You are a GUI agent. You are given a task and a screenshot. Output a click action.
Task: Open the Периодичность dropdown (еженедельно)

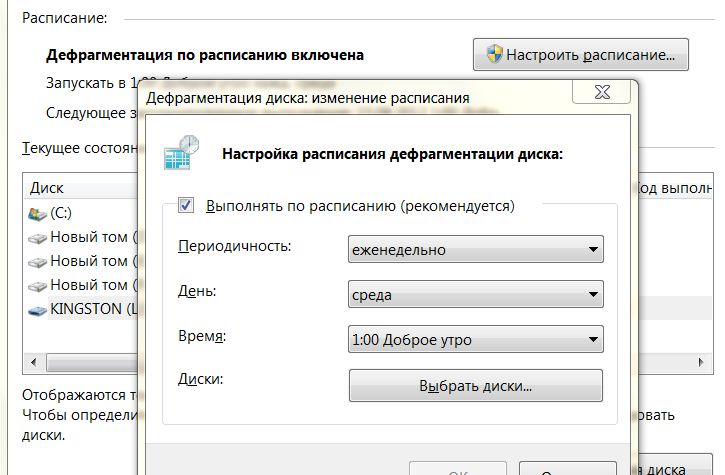point(476,249)
